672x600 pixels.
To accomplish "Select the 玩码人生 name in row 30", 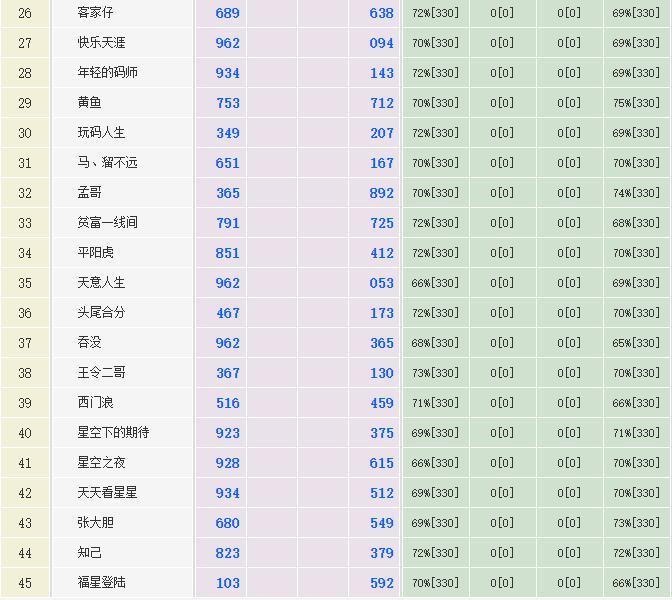I will click(101, 133).
